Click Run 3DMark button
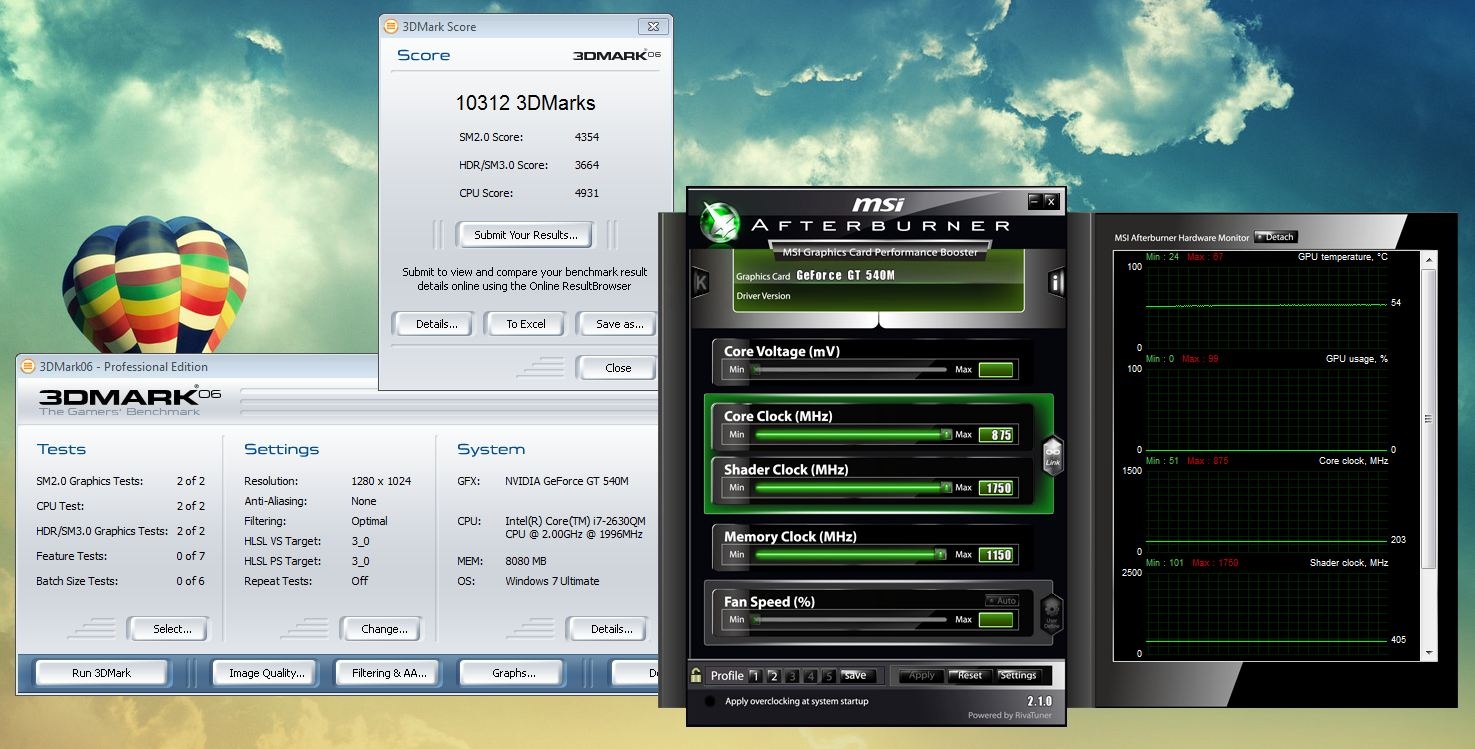Image resolution: width=1475 pixels, height=749 pixels. click(x=101, y=673)
